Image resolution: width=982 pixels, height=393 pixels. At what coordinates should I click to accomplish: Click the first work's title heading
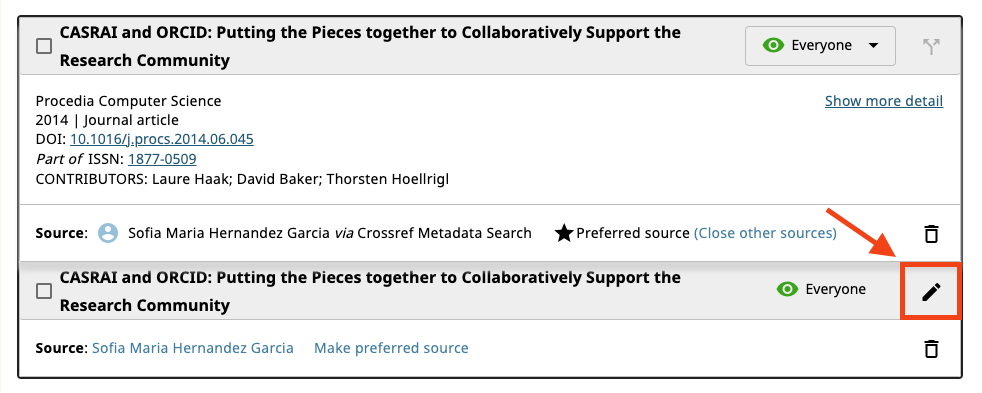370,46
